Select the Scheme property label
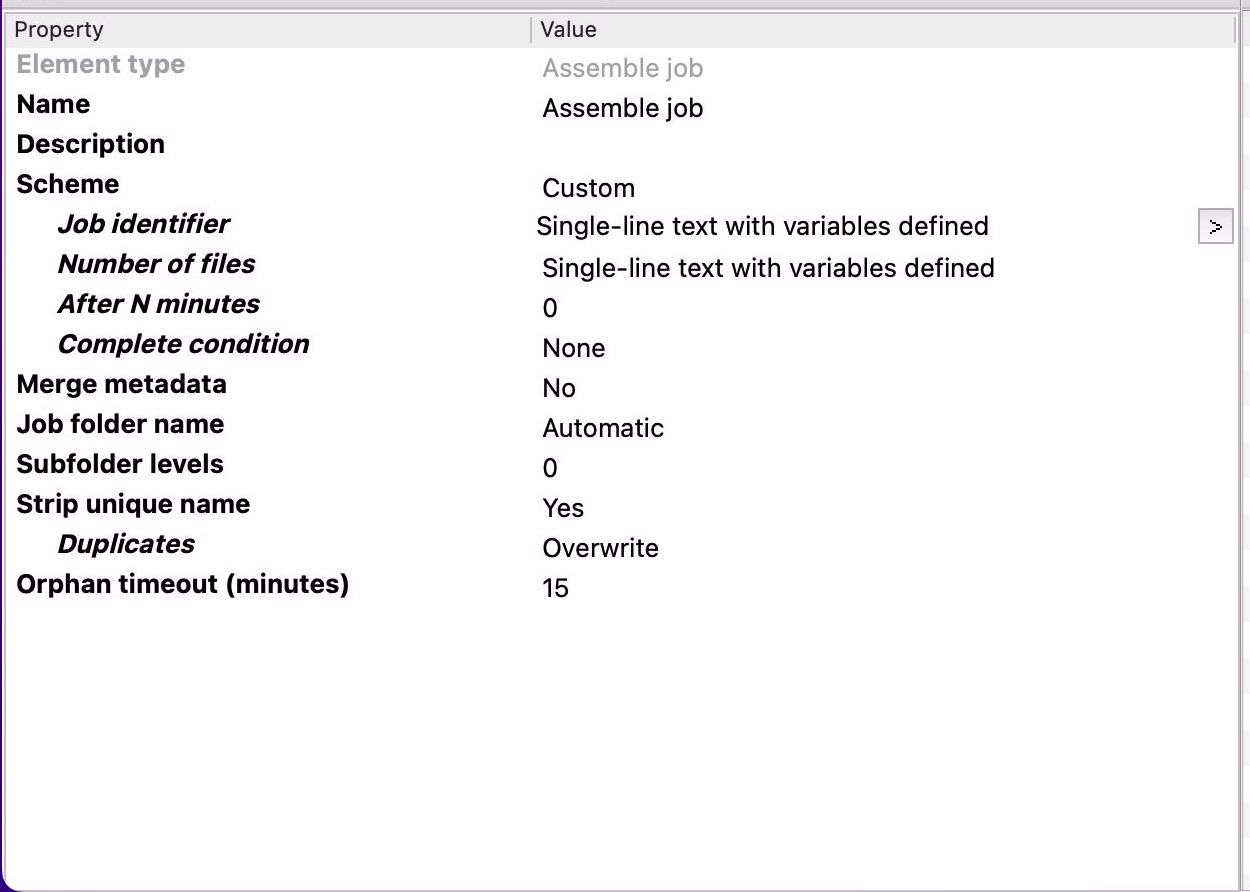Viewport: 1250px width, 892px height. coord(67,183)
